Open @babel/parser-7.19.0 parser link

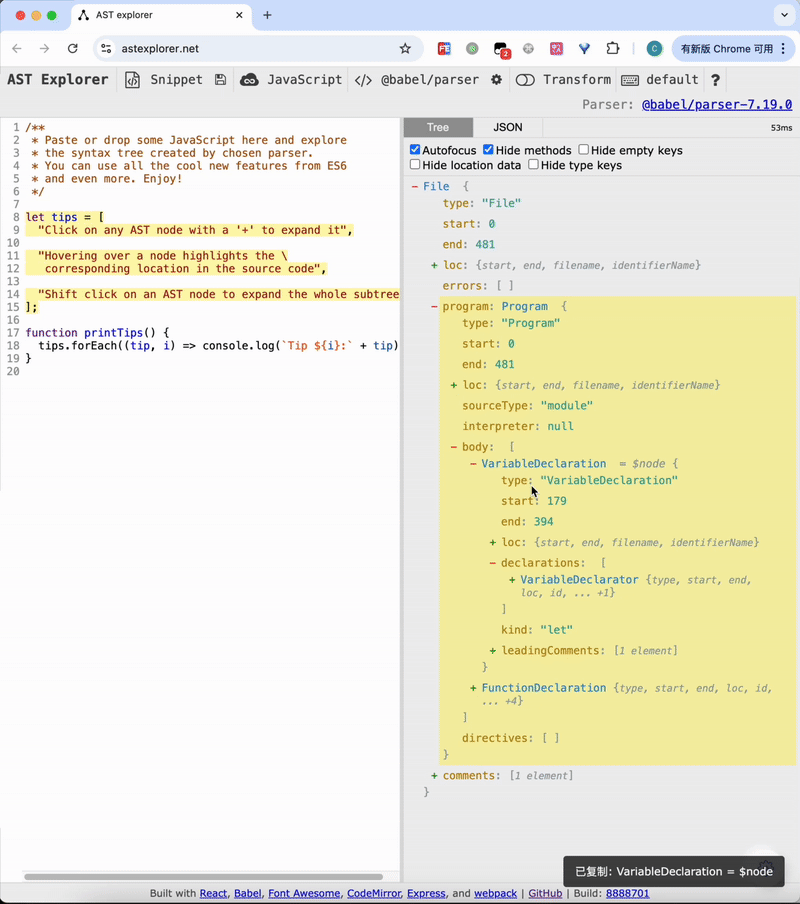(717, 104)
